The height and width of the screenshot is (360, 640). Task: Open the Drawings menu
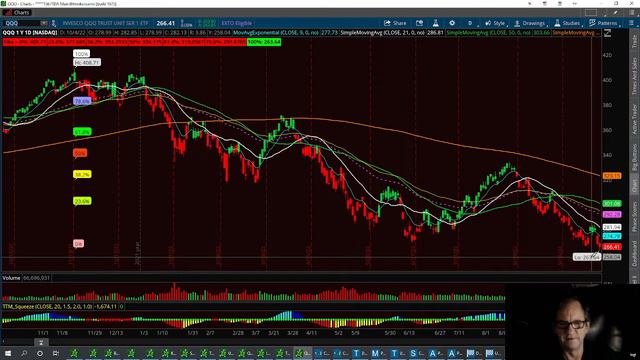[530, 23]
